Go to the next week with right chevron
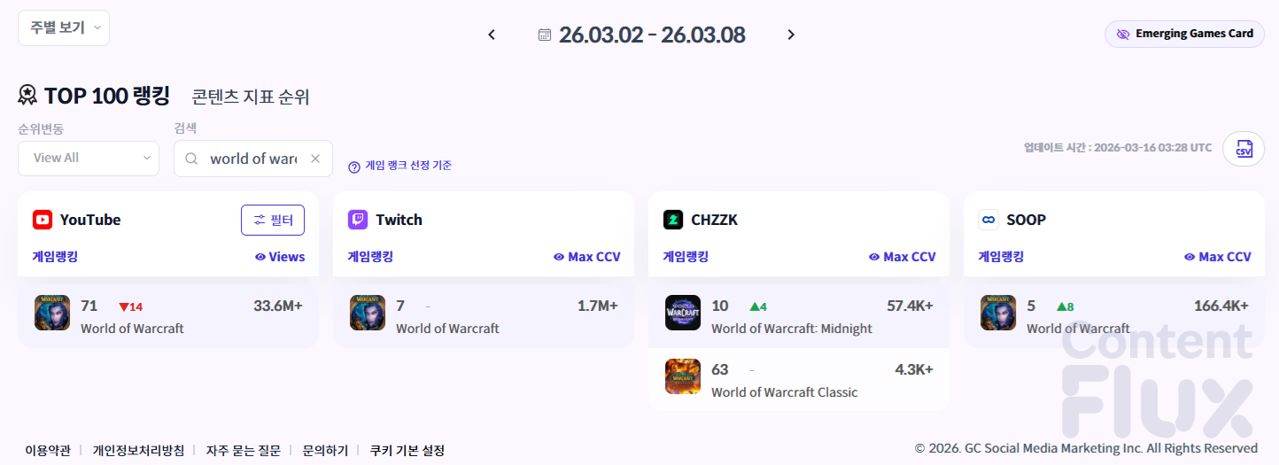 coord(791,35)
